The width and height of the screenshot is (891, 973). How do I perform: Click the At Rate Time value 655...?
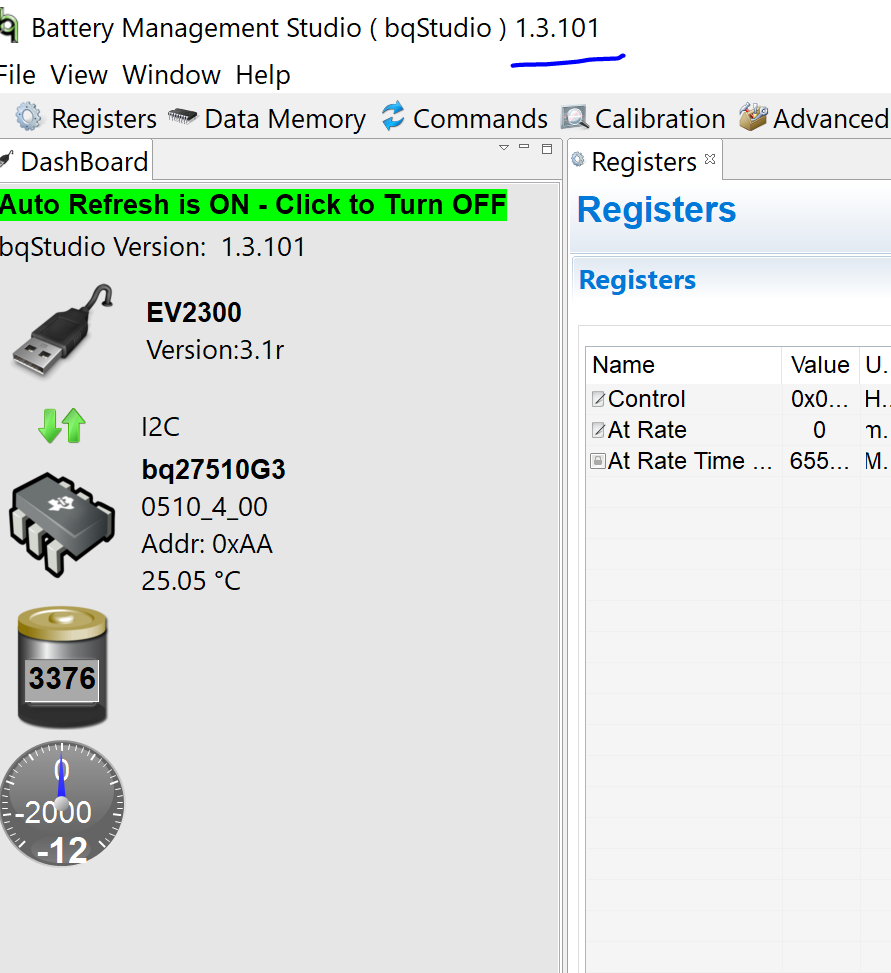820,461
